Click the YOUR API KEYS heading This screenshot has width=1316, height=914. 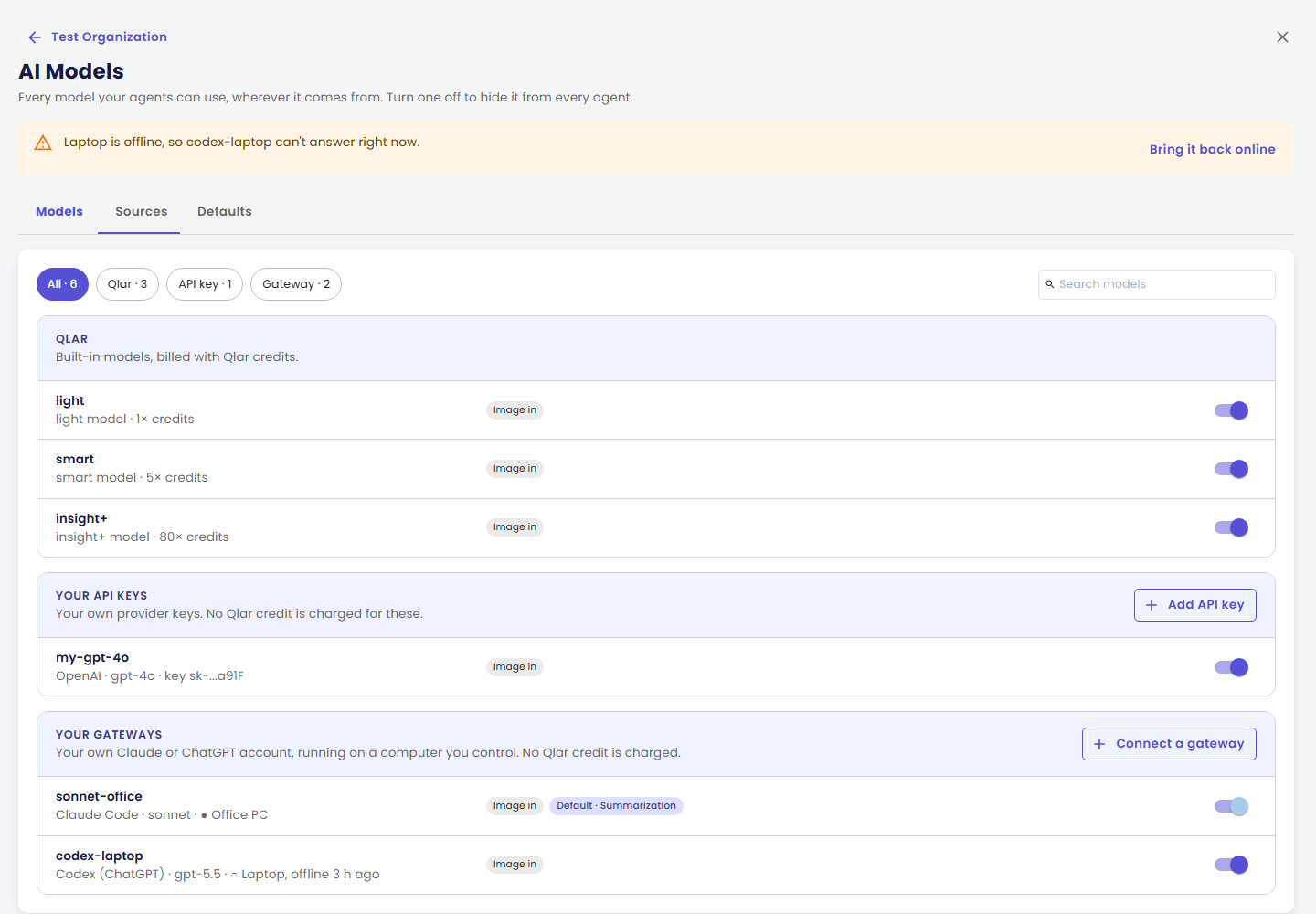[x=101, y=596]
